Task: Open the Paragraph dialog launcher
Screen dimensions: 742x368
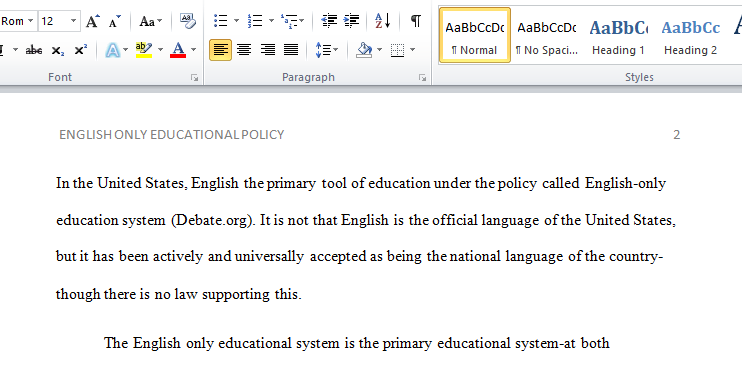Action: [423, 78]
